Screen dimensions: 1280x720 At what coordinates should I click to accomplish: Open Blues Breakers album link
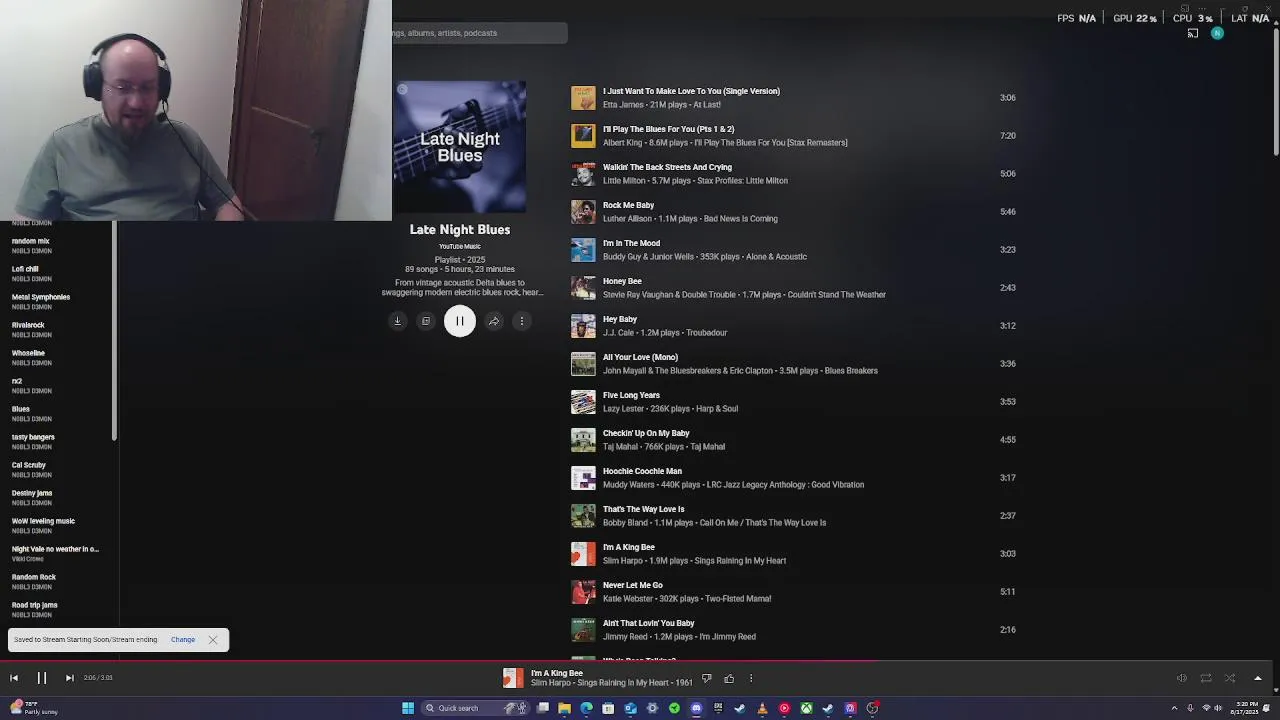point(851,371)
